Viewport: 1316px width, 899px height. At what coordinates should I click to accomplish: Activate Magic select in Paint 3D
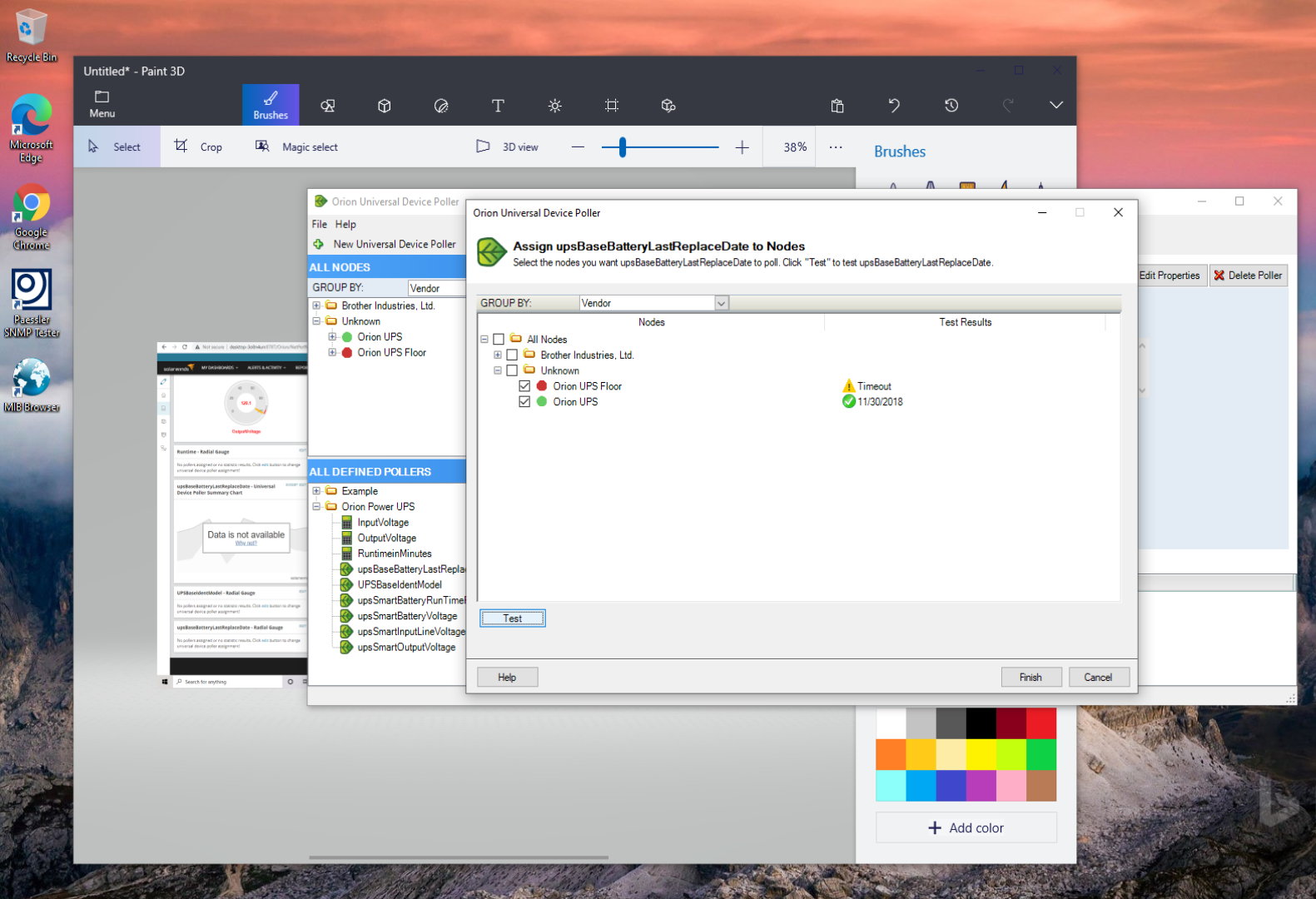[x=296, y=147]
